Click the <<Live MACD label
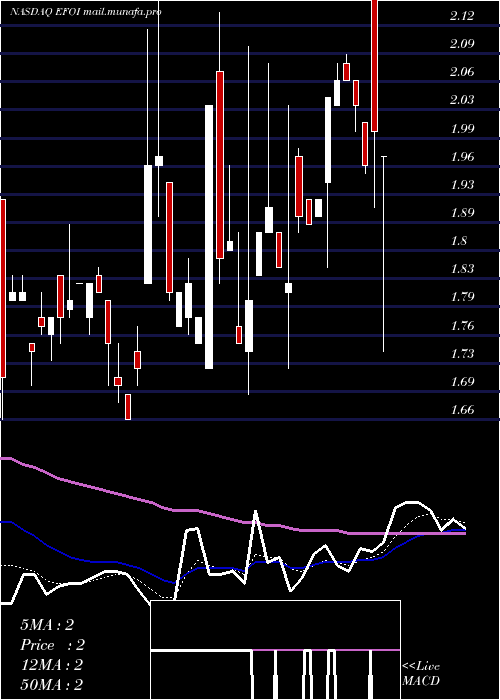This screenshot has width=500, height=700. coord(421,674)
